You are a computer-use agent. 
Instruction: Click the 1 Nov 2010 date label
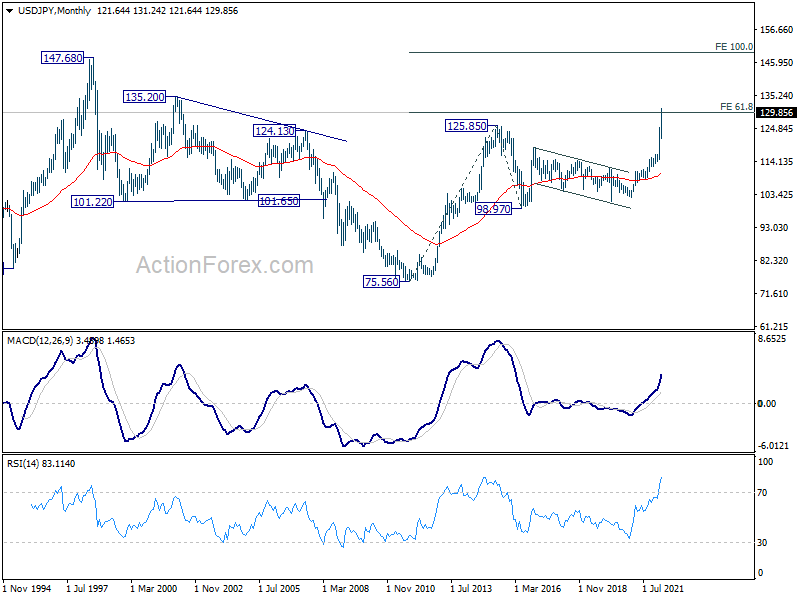pos(410,589)
